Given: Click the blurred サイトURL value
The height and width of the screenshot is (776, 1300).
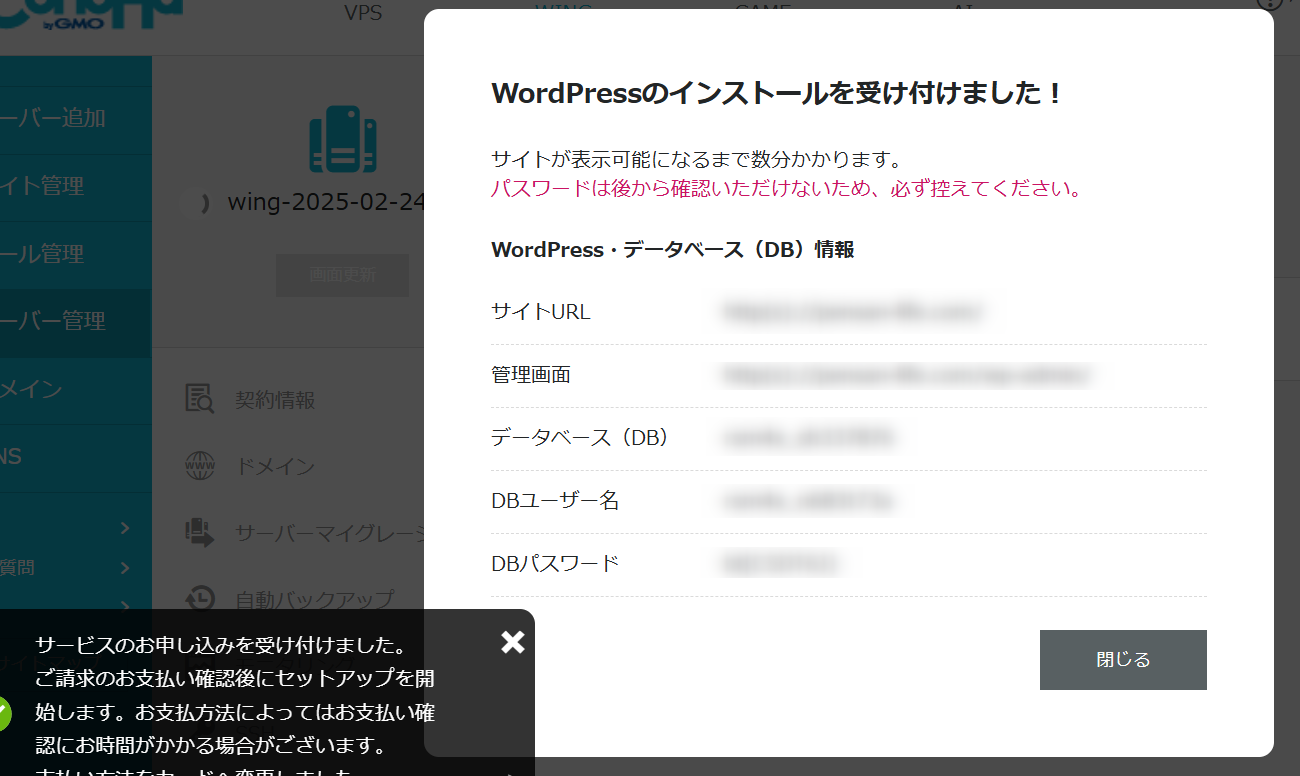Looking at the screenshot, I should click(853, 312).
